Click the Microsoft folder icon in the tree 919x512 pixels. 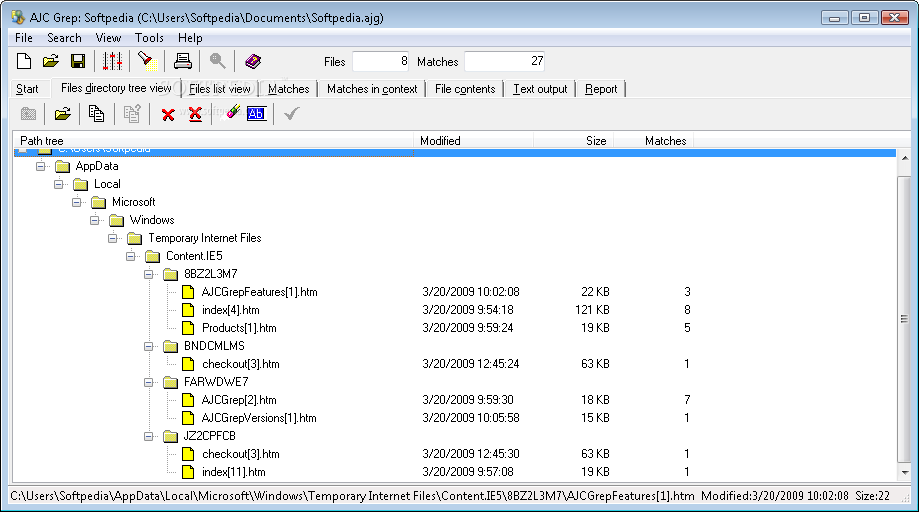pyautogui.click(x=98, y=203)
